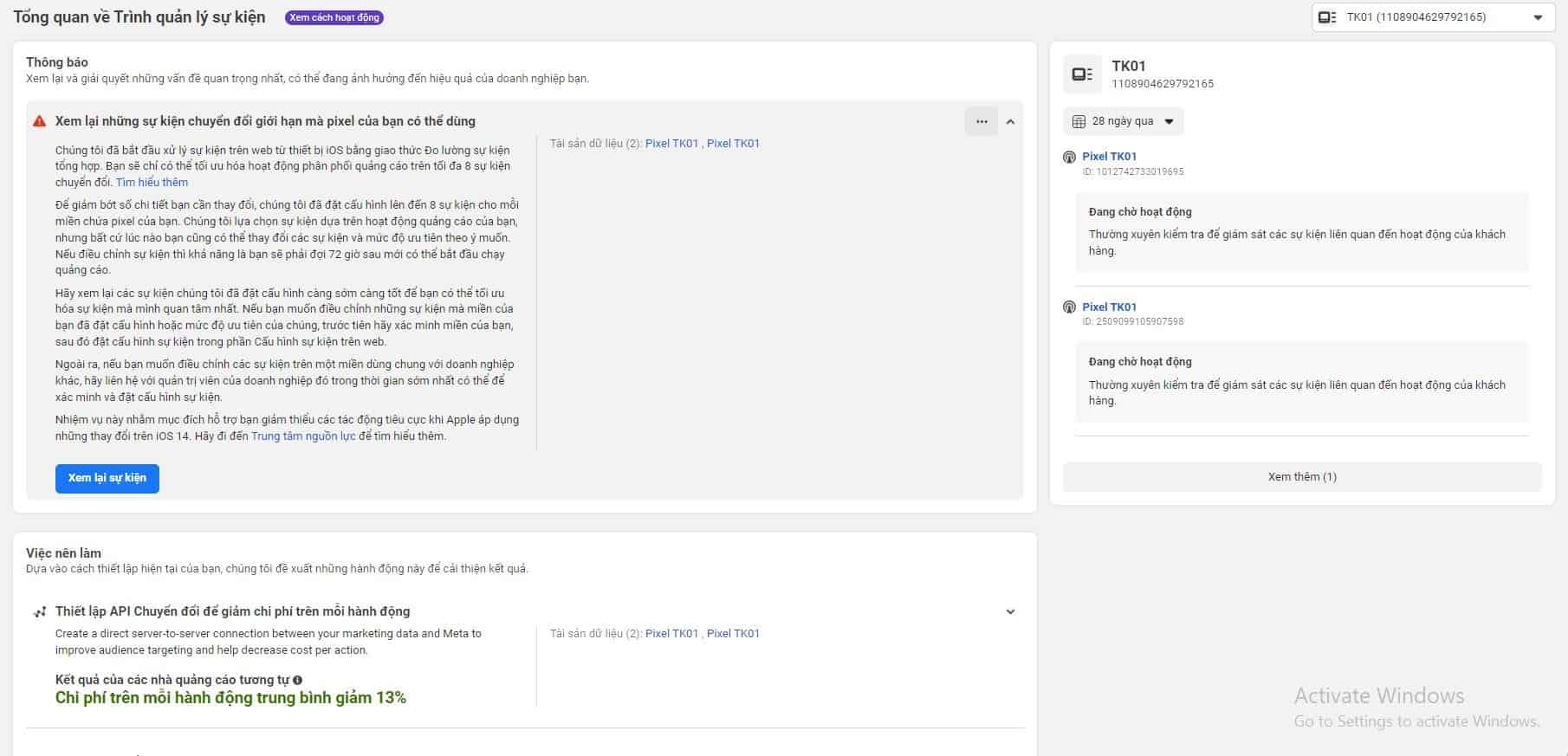Click the pixel icon for ID 1012742733019695
The height and width of the screenshot is (756, 1568).
(1069, 157)
